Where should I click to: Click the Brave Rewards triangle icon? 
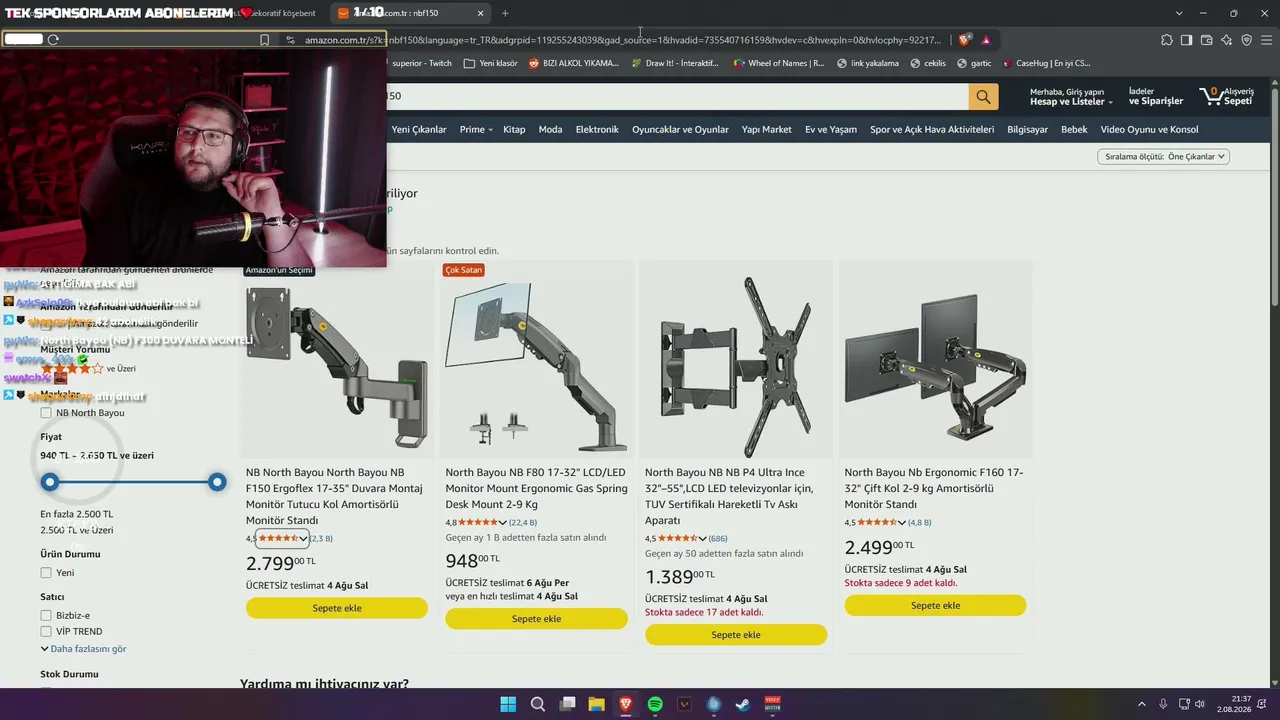[986, 40]
